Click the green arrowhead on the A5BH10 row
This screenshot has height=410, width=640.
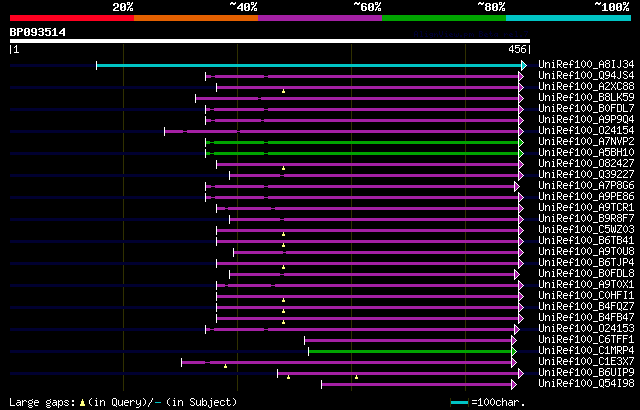click(521, 153)
